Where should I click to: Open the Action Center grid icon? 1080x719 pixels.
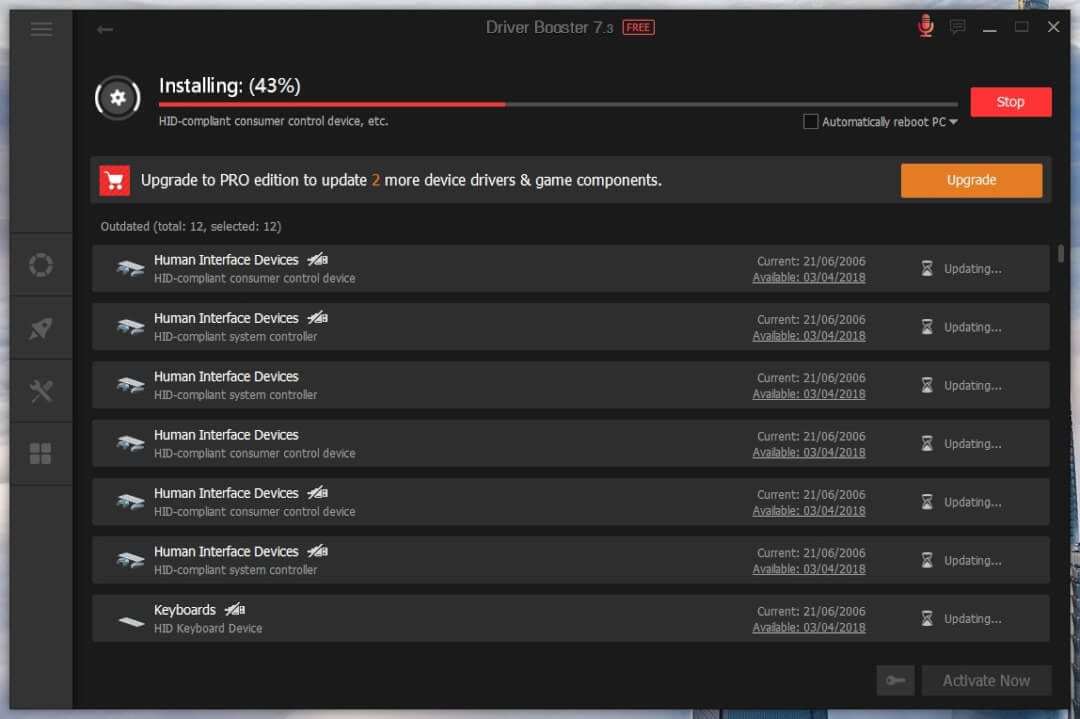41,453
